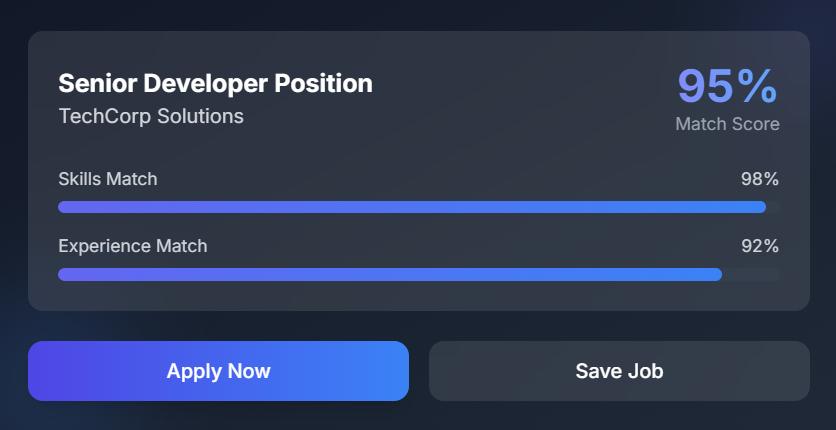Screen dimensions: 836x430
Task: Click the filled right tip of Experience bar
Action: [716, 274]
